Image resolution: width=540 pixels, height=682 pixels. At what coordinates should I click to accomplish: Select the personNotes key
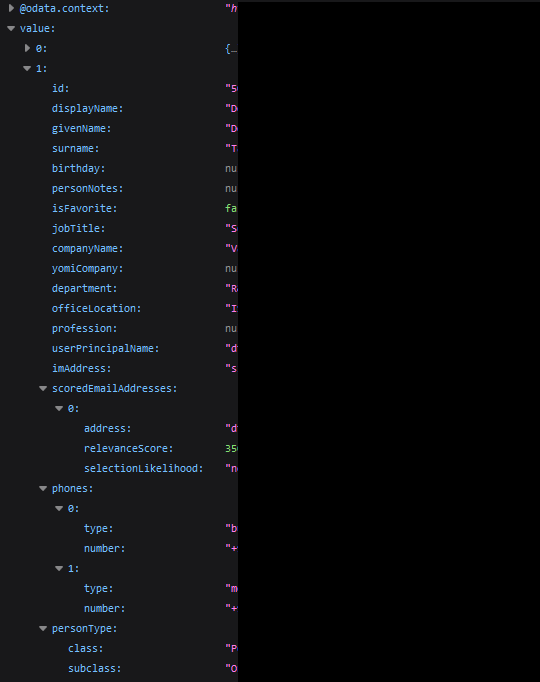click(x=87, y=188)
